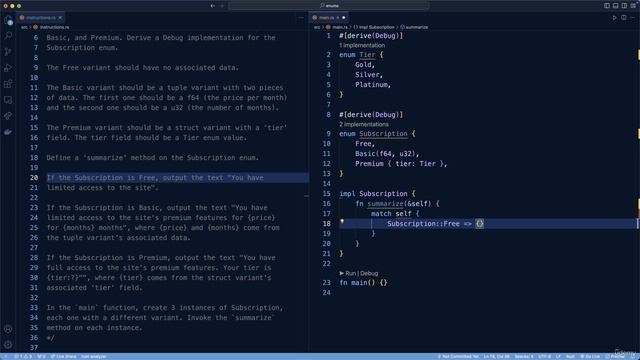640x360 pixels.
Task: Click the Debug code lens above main
Action: [369, 273]
